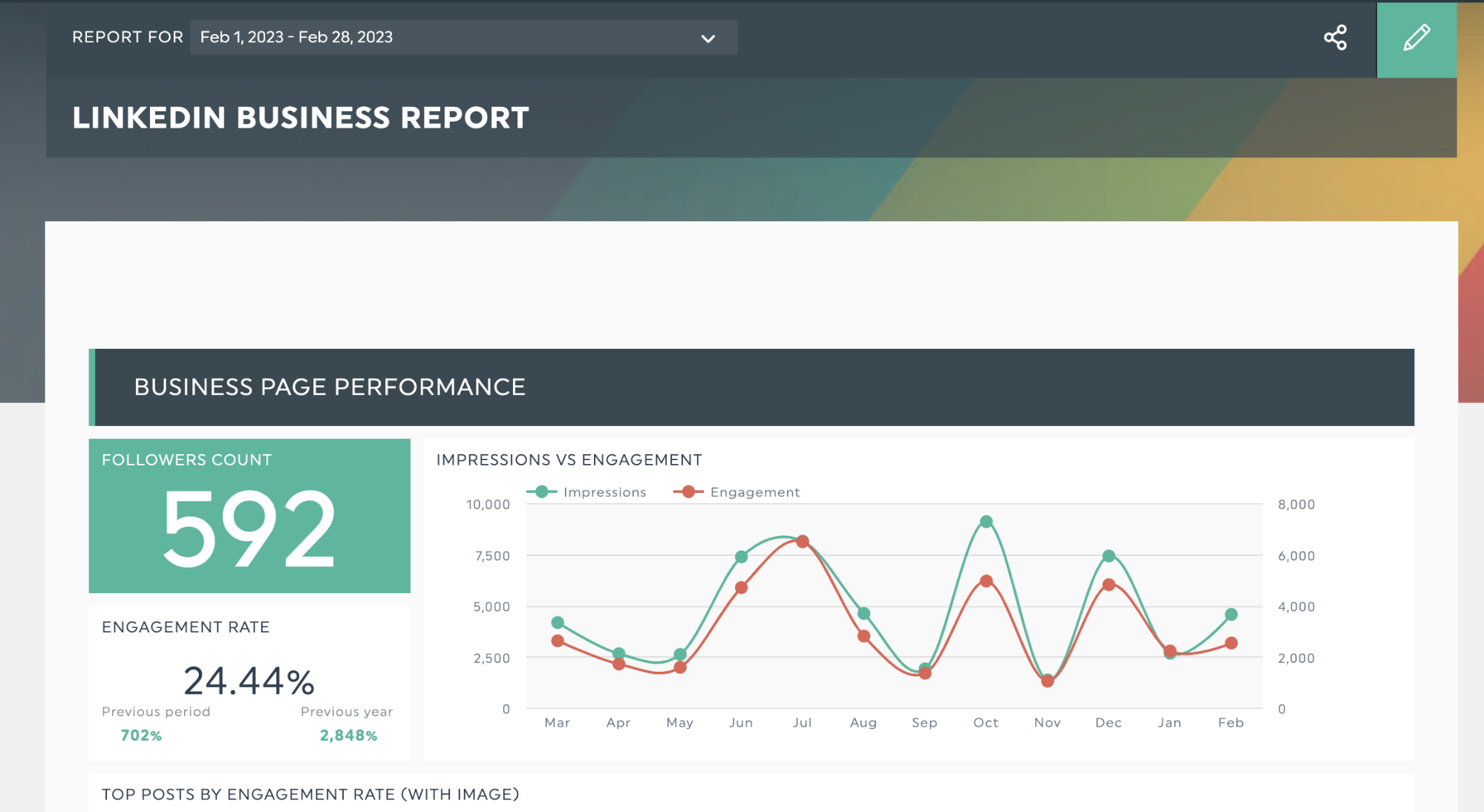Click the Sep impressions data point
The height and width of the screenshot is (812, 1484).
pos(925,668)
